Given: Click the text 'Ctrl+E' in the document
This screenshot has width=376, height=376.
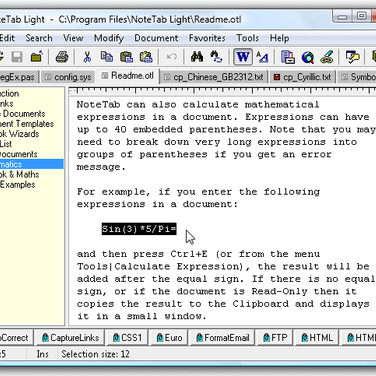Looking at the screenshot, I should coord(189,254).
